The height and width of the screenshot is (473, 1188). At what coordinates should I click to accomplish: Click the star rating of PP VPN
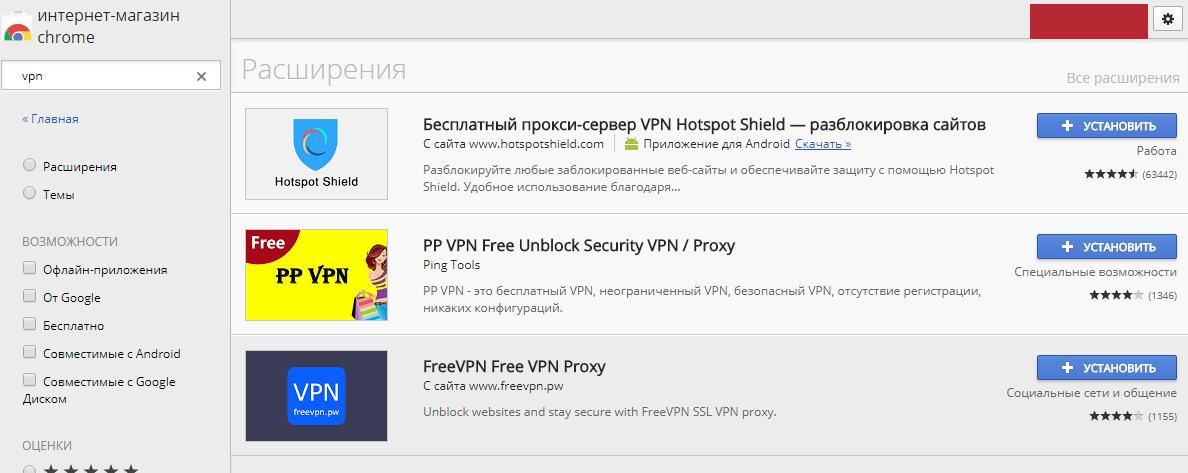[x=1115, y=295]
